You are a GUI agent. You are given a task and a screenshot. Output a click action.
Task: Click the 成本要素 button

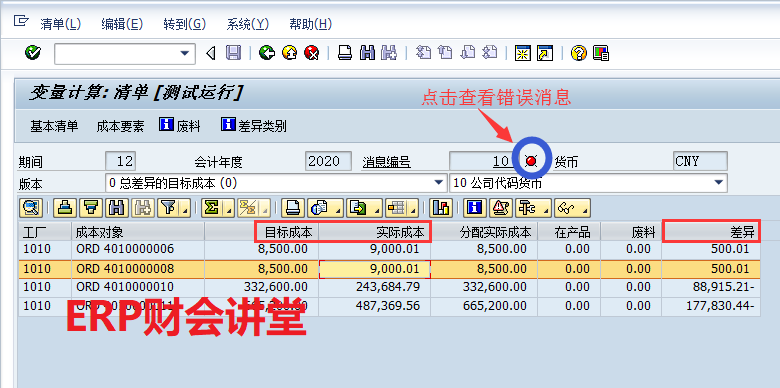point(120,126)
